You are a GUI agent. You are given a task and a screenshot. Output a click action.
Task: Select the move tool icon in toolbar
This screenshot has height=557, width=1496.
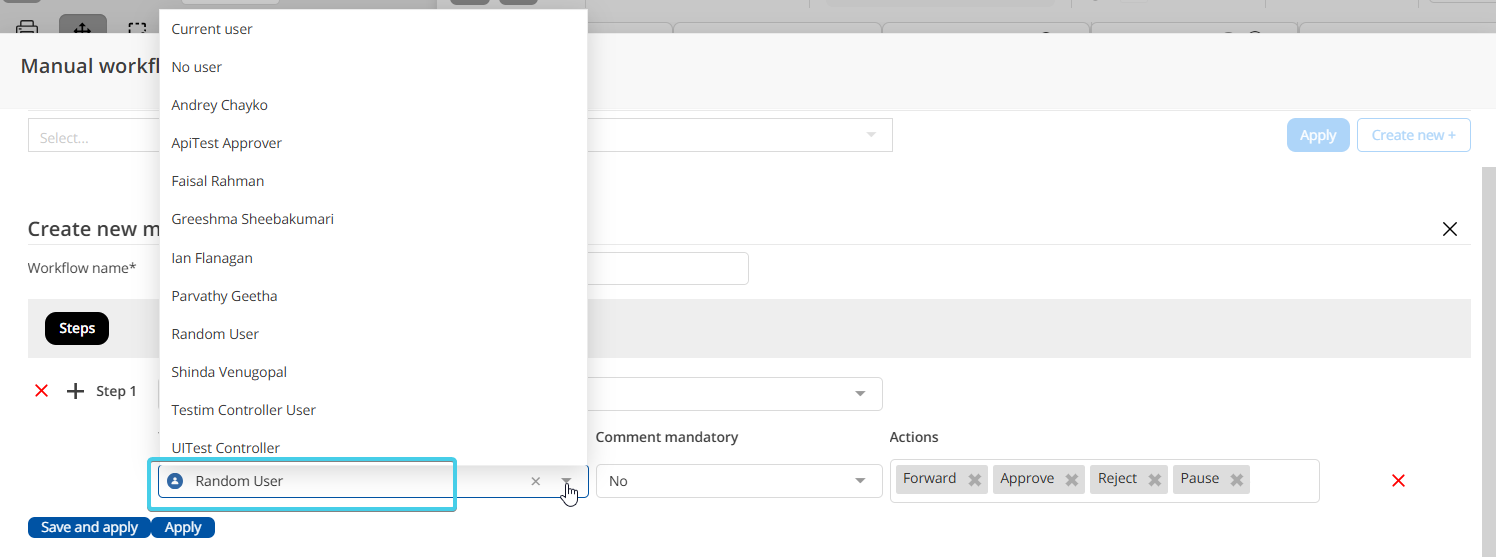(83, 27)
